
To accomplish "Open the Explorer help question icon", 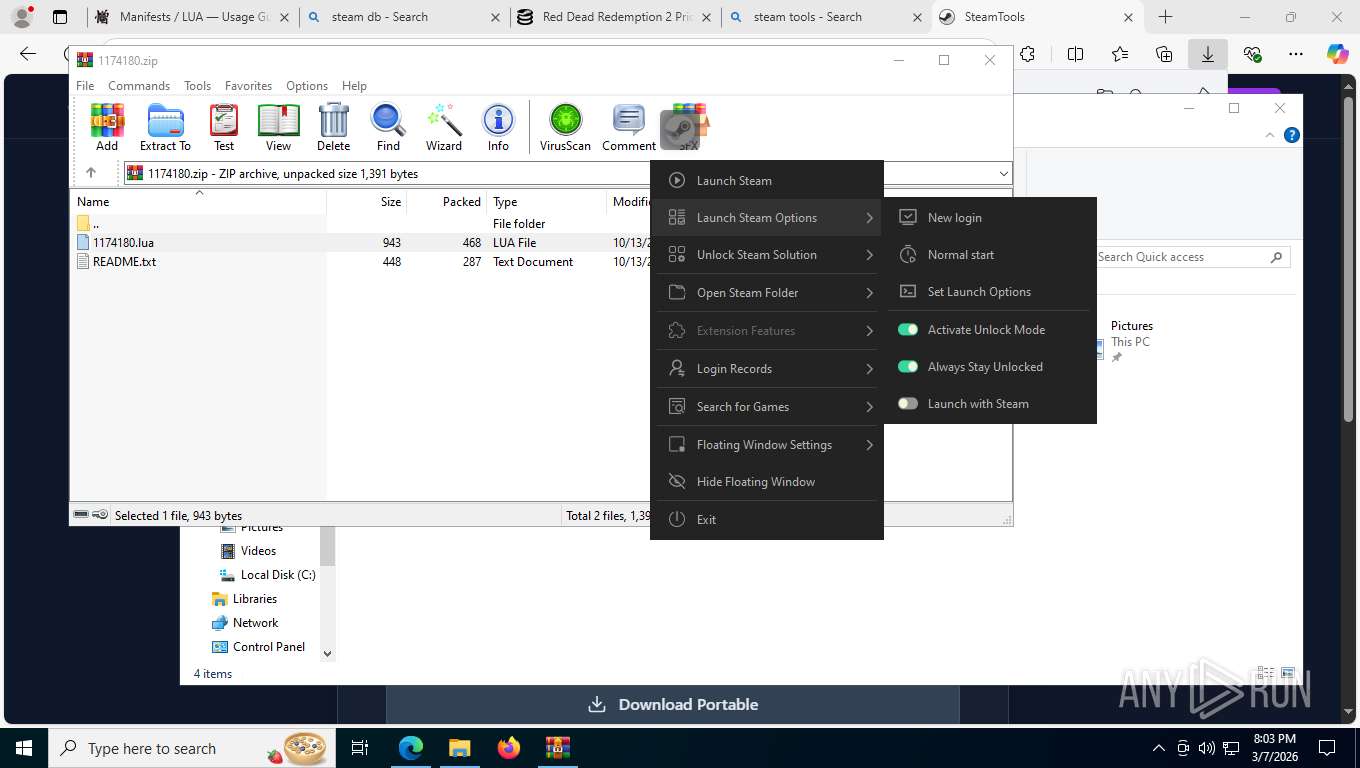I will click(x=1292, y=136).
